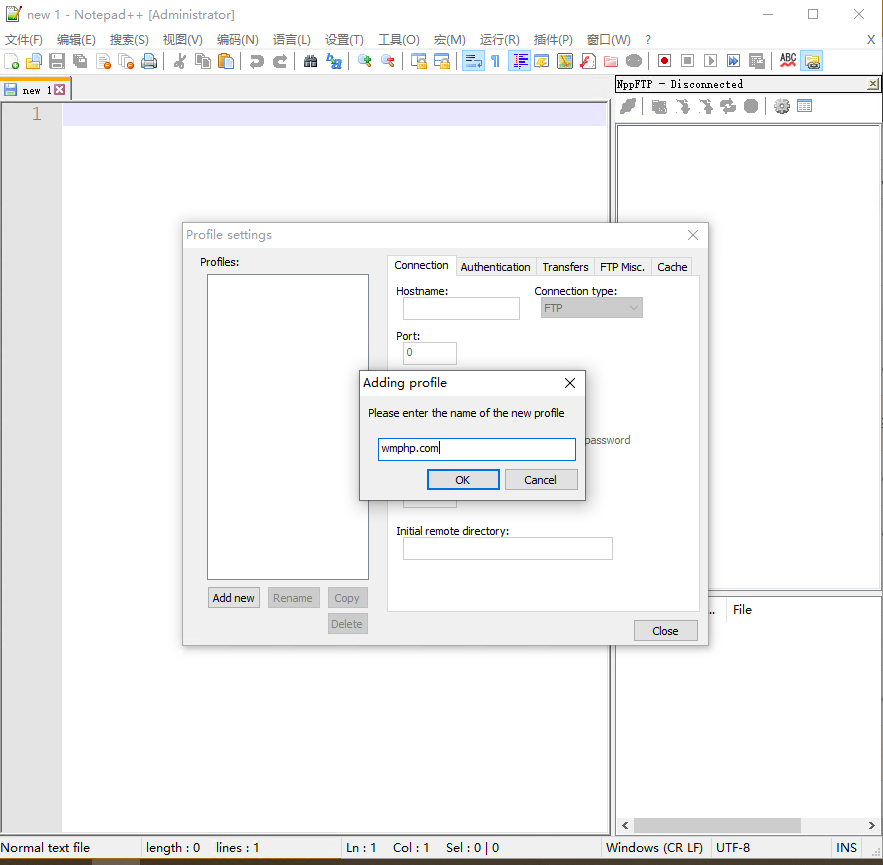Toggle the Indent Guide toolbar icon
Viewport: 883px width, 865px height.
pyautogui.click(x=519, y=61)
